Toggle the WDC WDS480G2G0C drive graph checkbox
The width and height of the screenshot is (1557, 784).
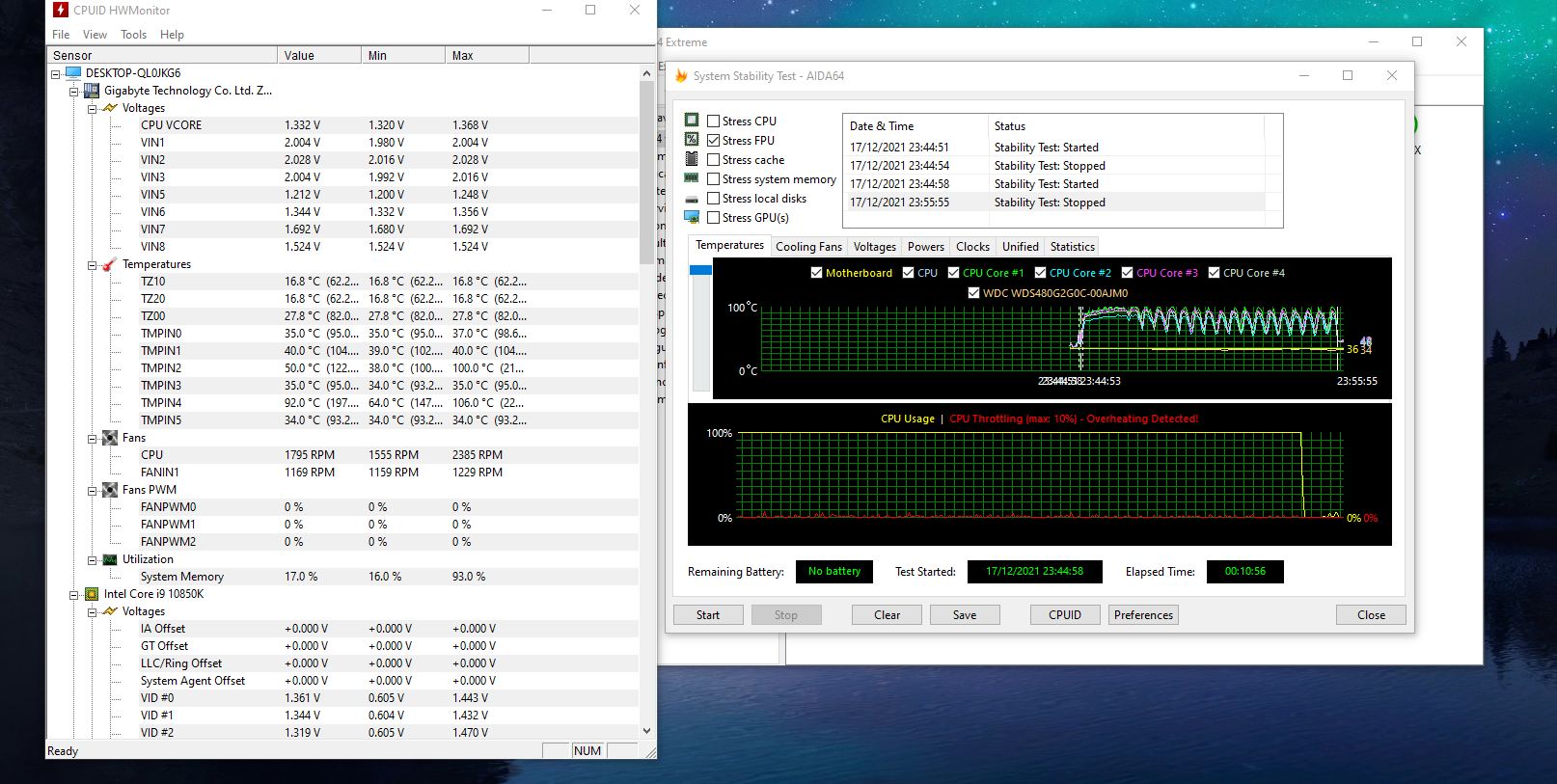pyautogui.click(x=974, y=293)
